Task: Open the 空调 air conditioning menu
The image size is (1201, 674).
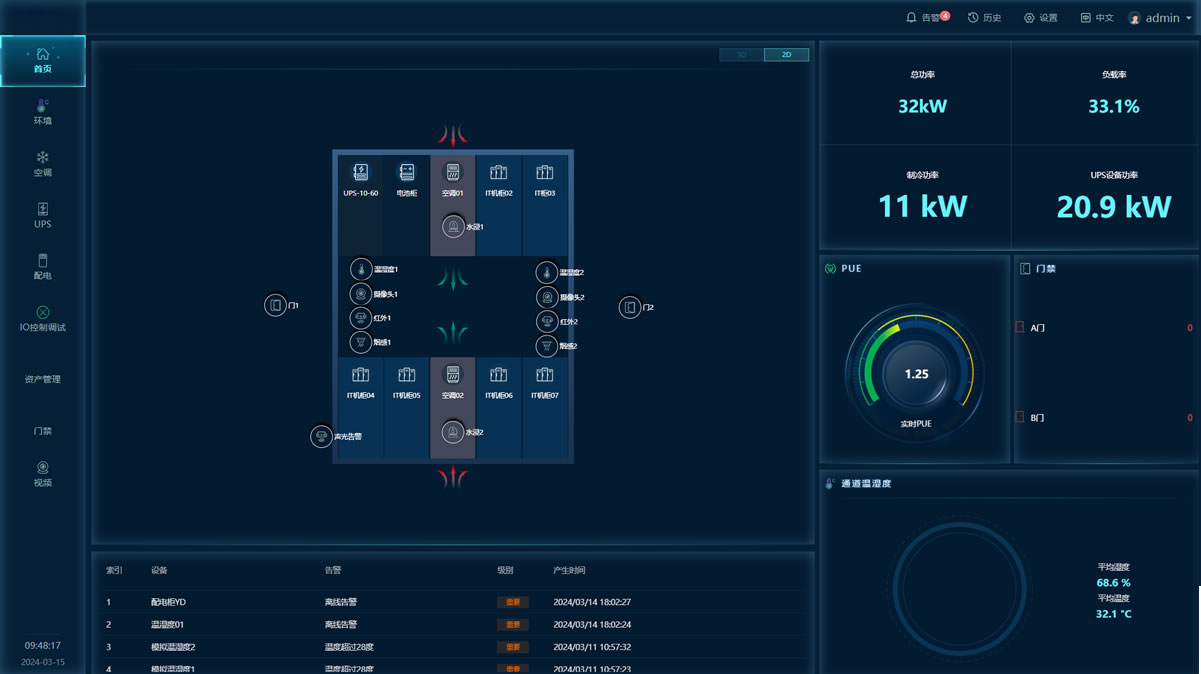Action: 42,164
